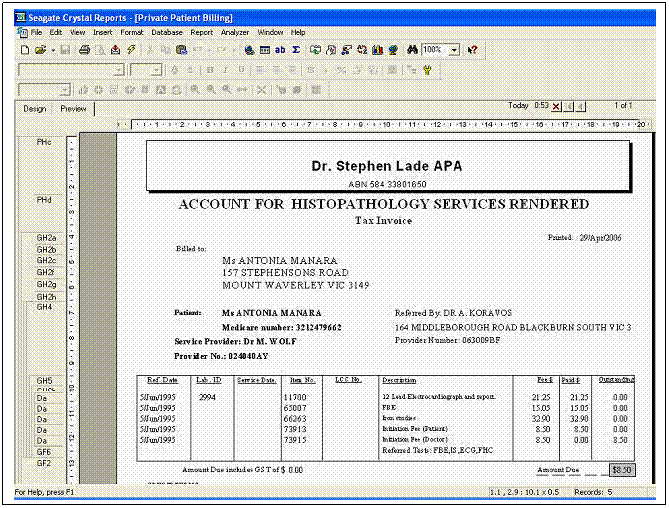Image resolution: width=669 pixels, height=508 pixels.
Task: Open the Edit menu
Action: click(x=55, y=32)
